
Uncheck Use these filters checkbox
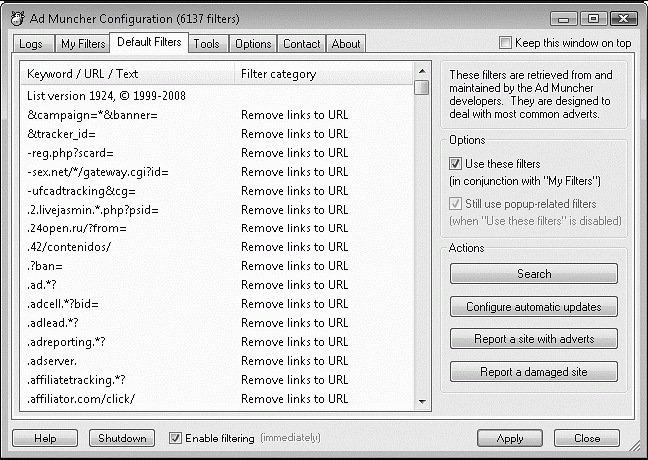pos(455,164)
